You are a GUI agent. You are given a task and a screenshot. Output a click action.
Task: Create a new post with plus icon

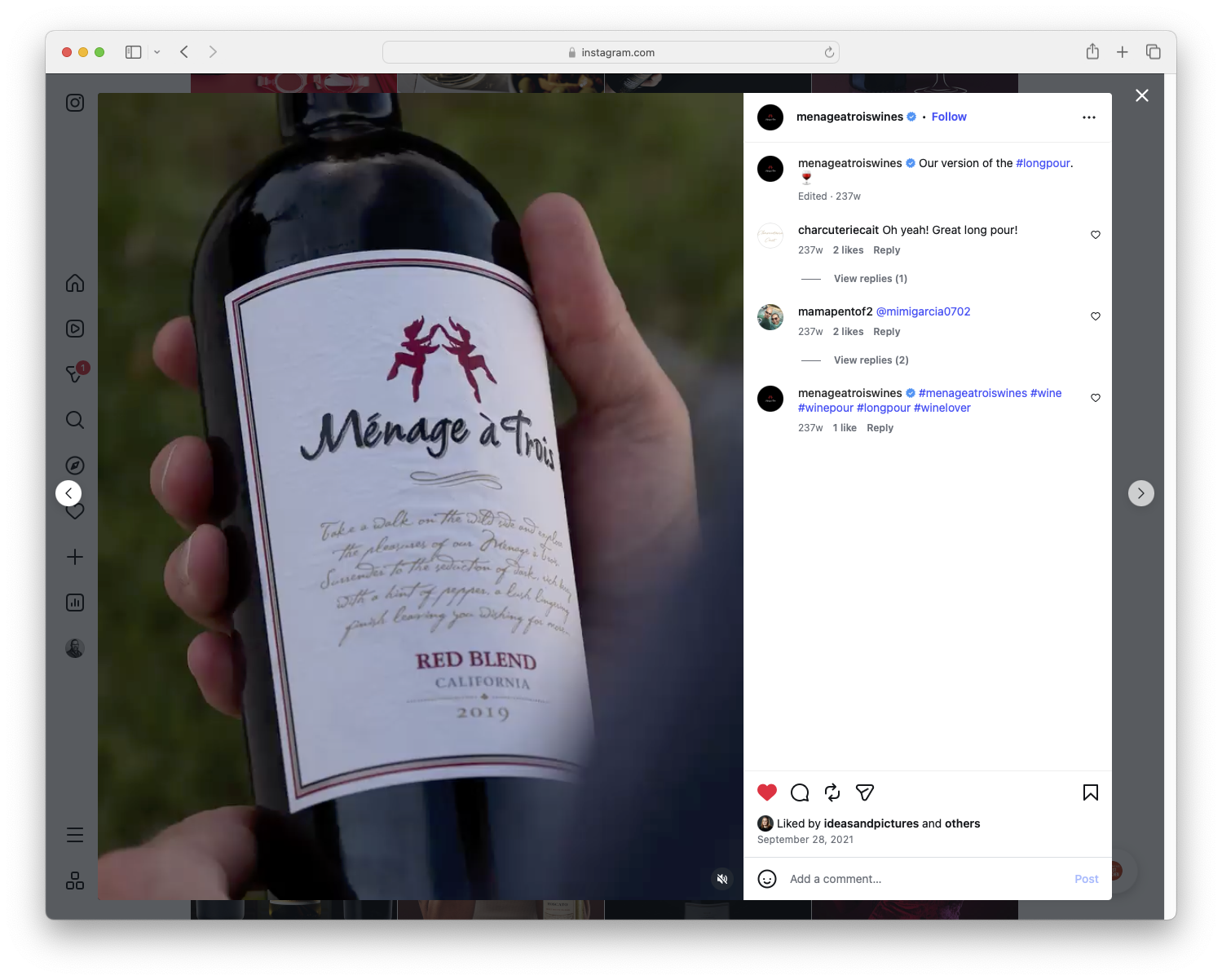coord(74,556)
